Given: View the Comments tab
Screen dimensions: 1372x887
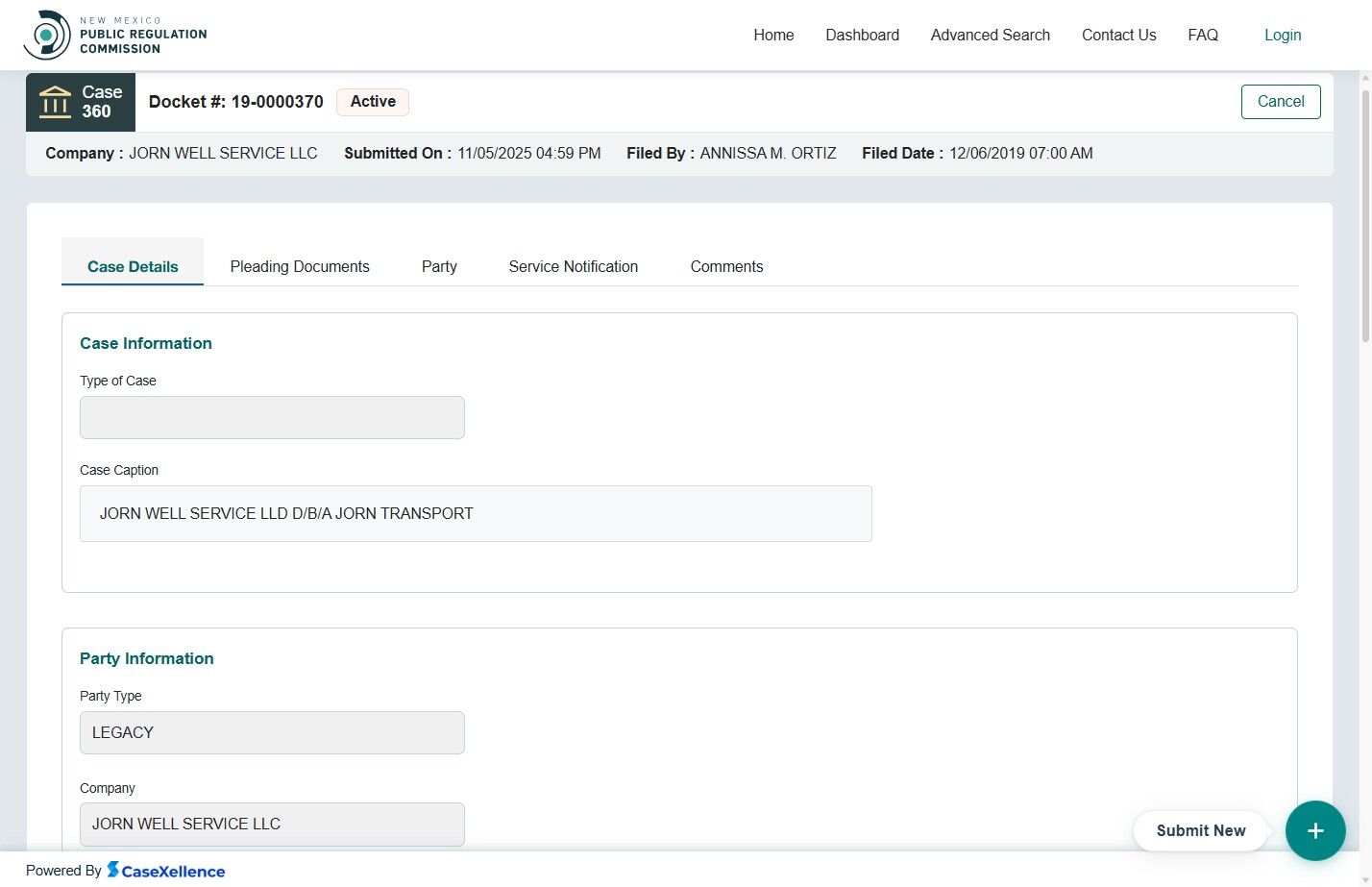Looking at the screenshot, I should pos(726,266).
